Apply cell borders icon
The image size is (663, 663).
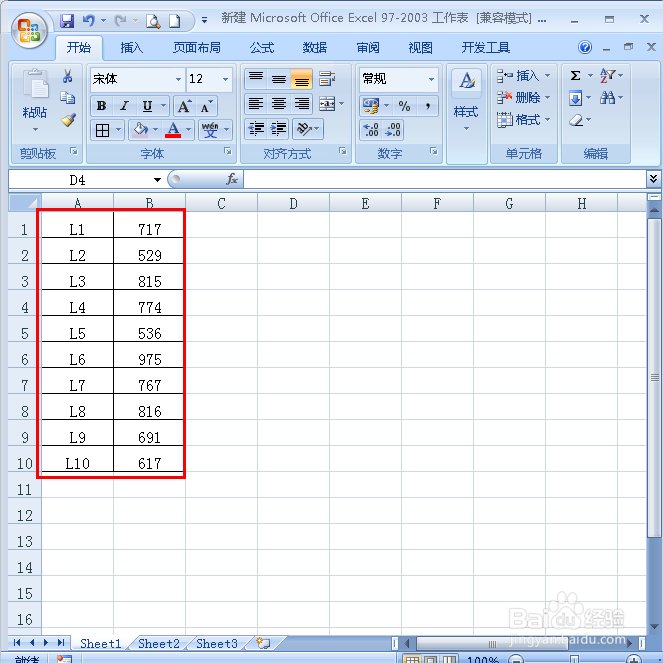point(102,130)
